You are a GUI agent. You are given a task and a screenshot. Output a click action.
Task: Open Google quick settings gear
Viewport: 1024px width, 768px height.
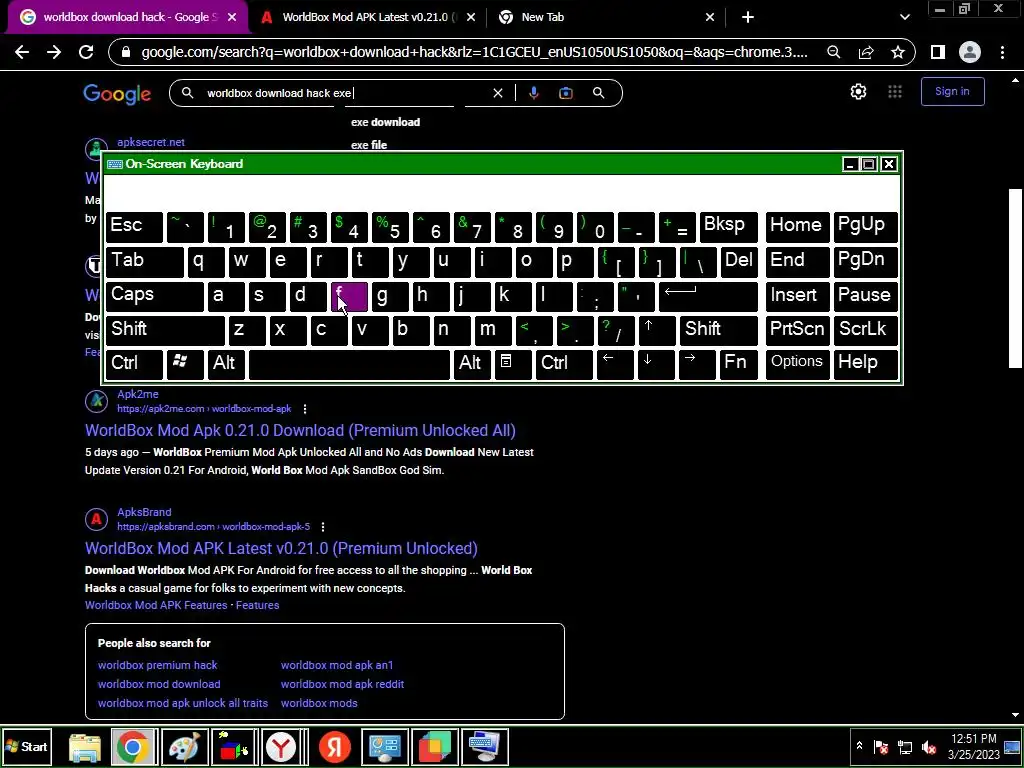pyautogui.click(x=858, y=91)
